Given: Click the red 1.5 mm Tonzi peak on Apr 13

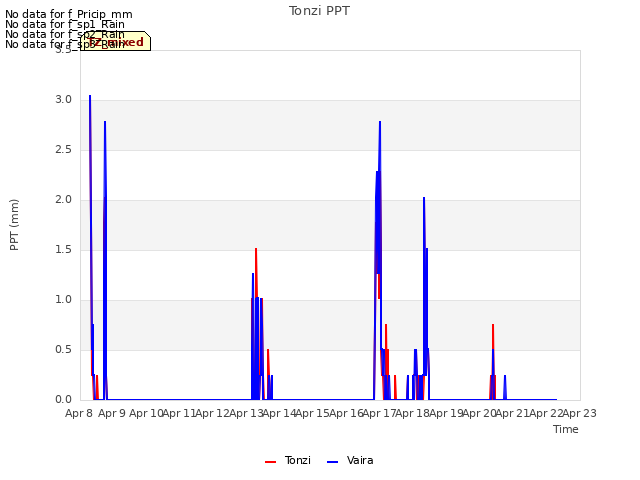Looking at the screenshot, I should (x=256, y=249).
